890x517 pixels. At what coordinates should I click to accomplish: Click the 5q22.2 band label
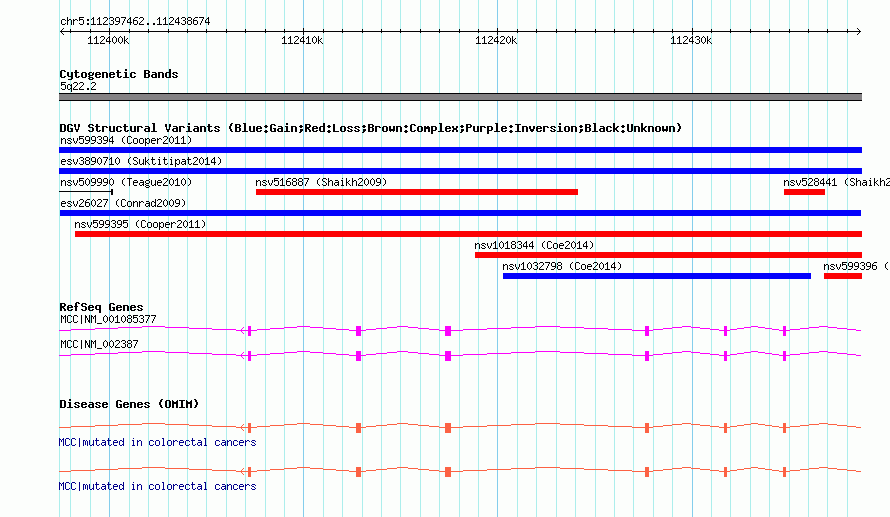[78, 86]
